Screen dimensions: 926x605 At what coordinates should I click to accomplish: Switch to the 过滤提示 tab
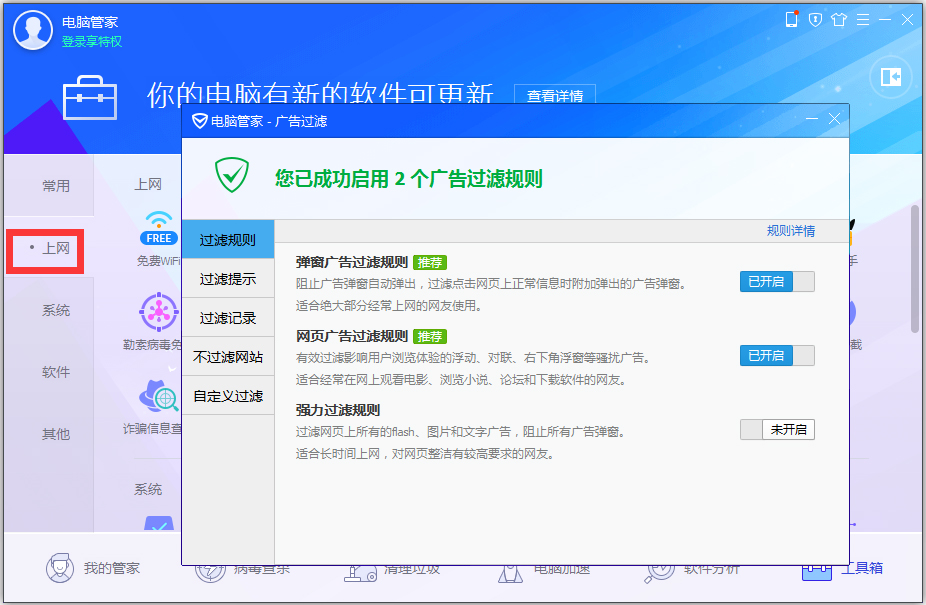tap(228, 278)
